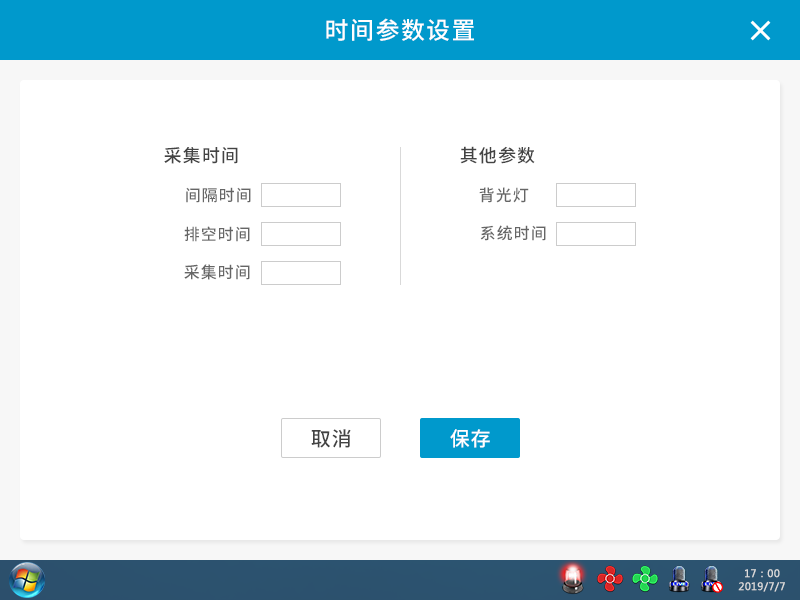Click the 系统时间 label
The width and height of the screenshot is (800, 600).
pos(513,234)
